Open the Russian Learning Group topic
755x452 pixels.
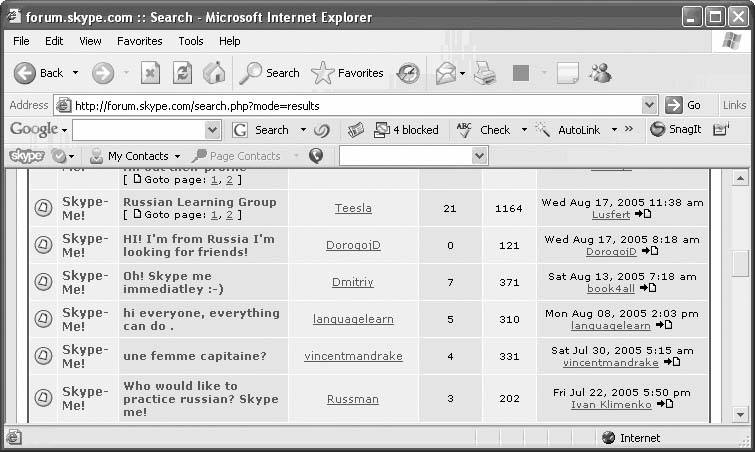click(199, 201)
